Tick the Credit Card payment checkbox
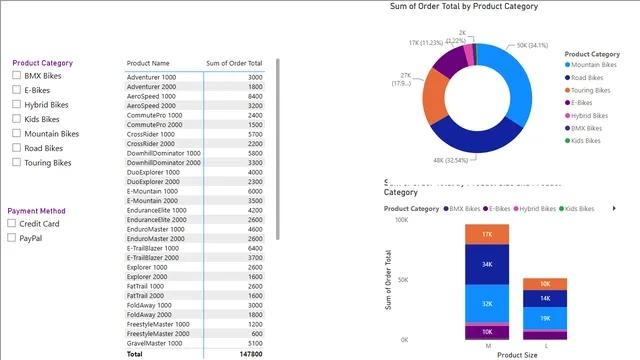The image size is (640, 360). (11, 223)
